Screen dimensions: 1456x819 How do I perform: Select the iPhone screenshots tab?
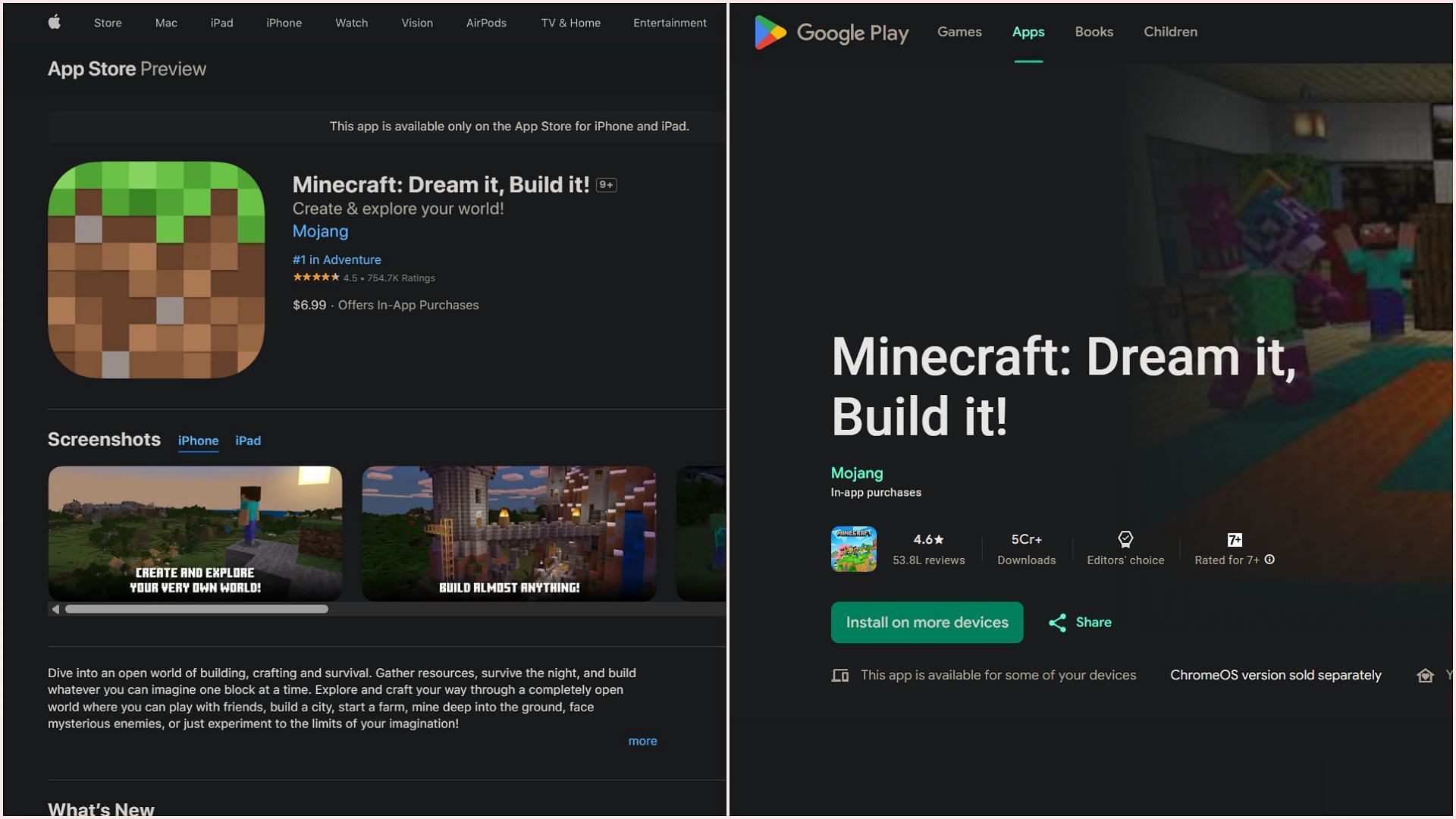tap(198, 441)
